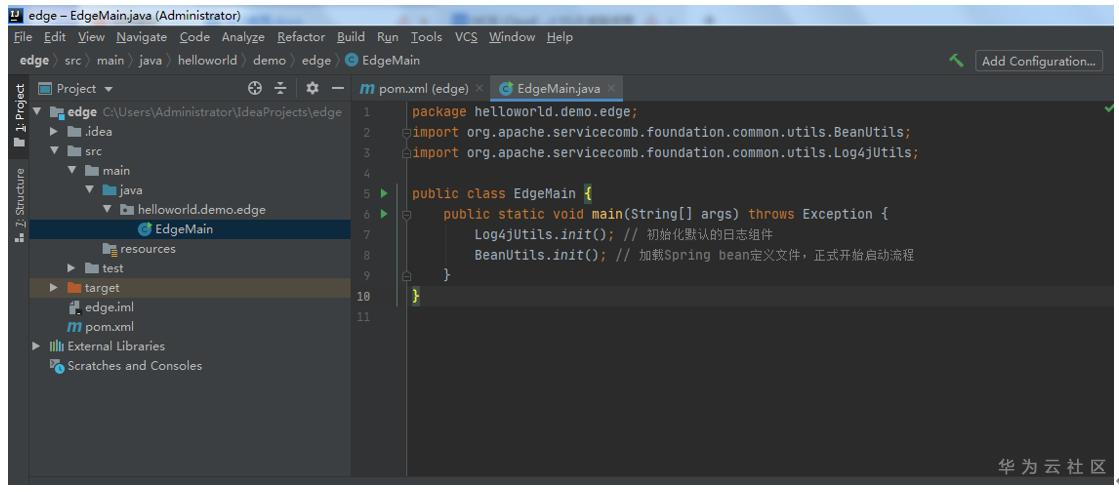1119x492 pixels.
Task: Click the BeanUtils import statement on line 2
Action: (662, 133)
